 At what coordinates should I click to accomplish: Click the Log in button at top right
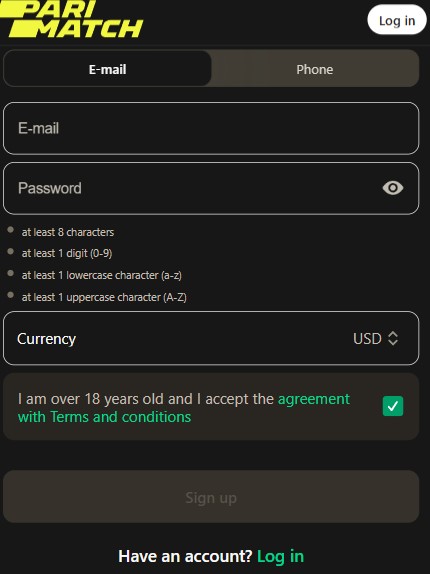click(397, 20)
